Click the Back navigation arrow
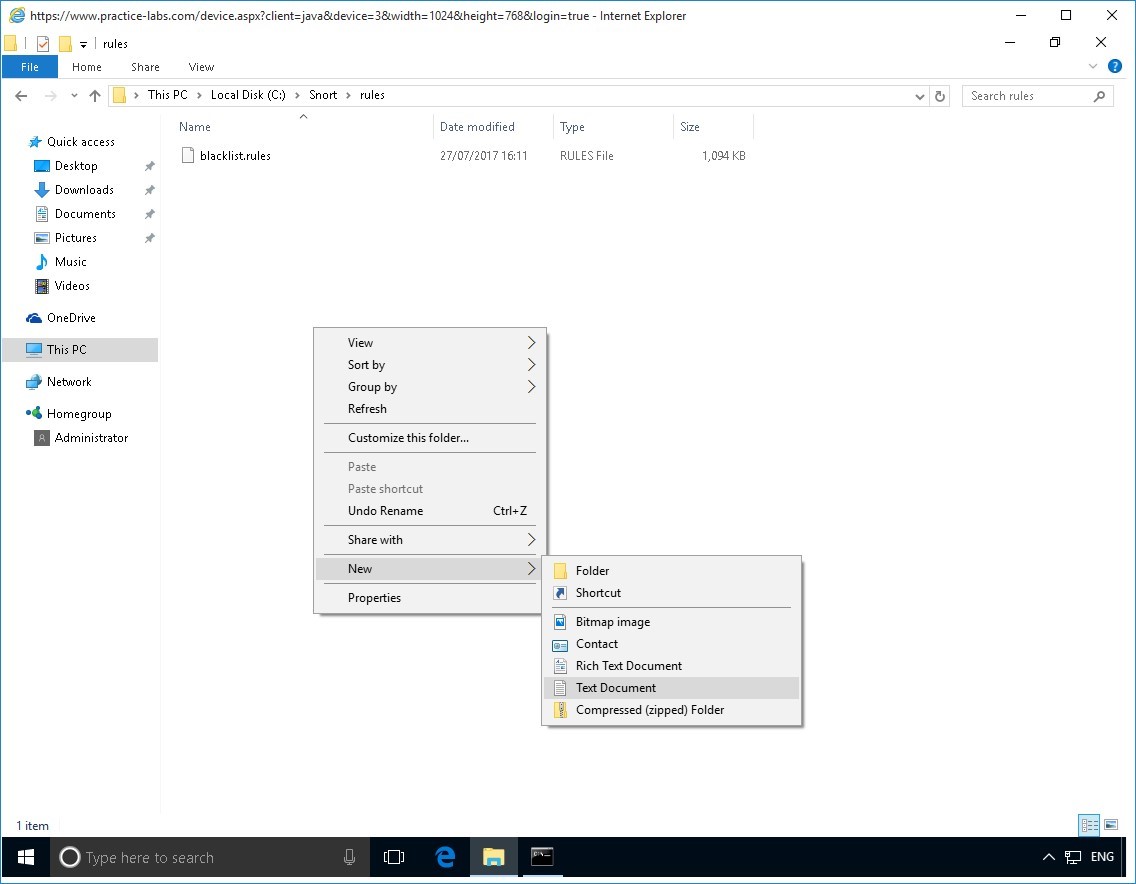This screenshot has height=884, width=1136. coord(21,96)
